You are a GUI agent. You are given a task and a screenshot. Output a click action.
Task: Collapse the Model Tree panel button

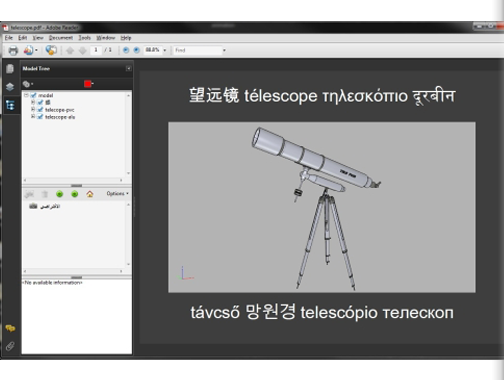coord(128,69)
